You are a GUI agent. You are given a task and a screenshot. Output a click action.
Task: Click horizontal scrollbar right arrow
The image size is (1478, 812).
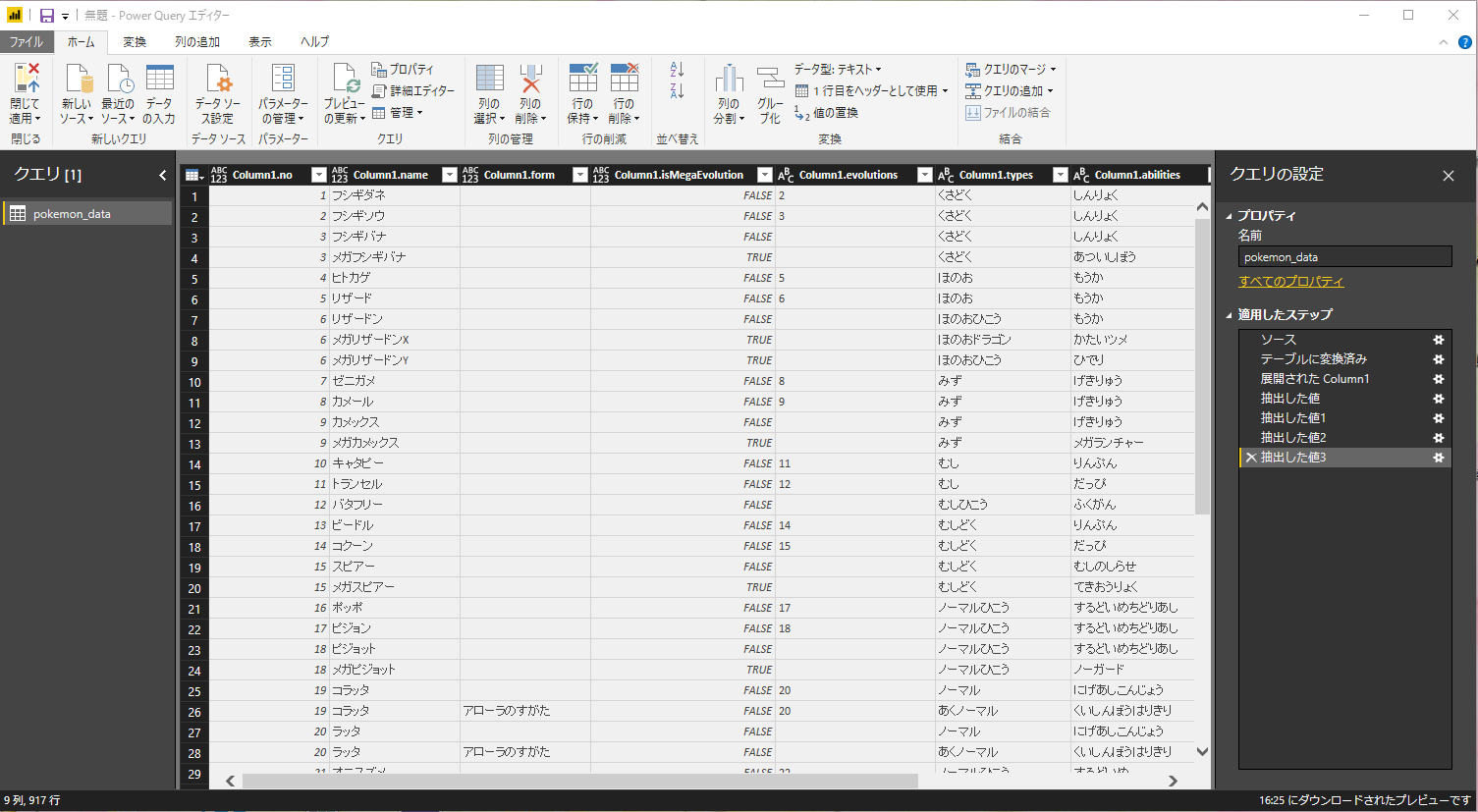pos(1173,782)
